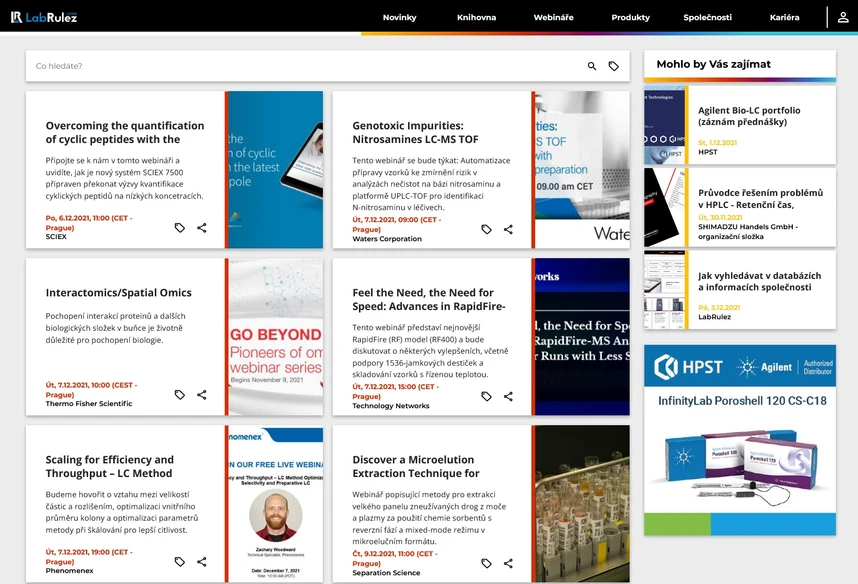Go to Webináře section
Viewport: 858px width, 584px height.
pyautogui.click(x=554, y=18)
